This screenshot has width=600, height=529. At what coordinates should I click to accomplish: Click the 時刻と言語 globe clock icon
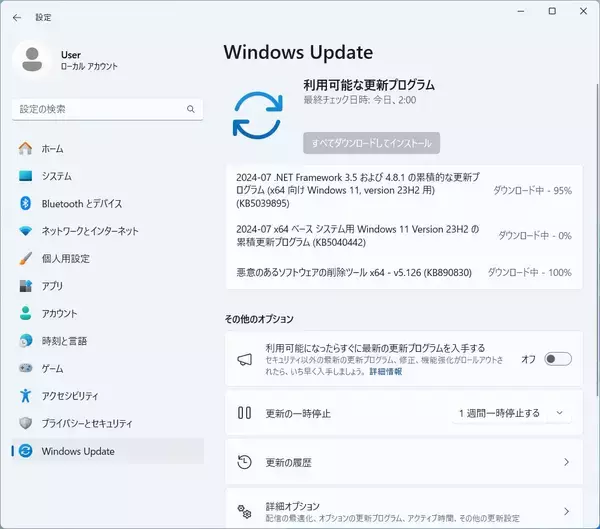(x=26, y=341)
